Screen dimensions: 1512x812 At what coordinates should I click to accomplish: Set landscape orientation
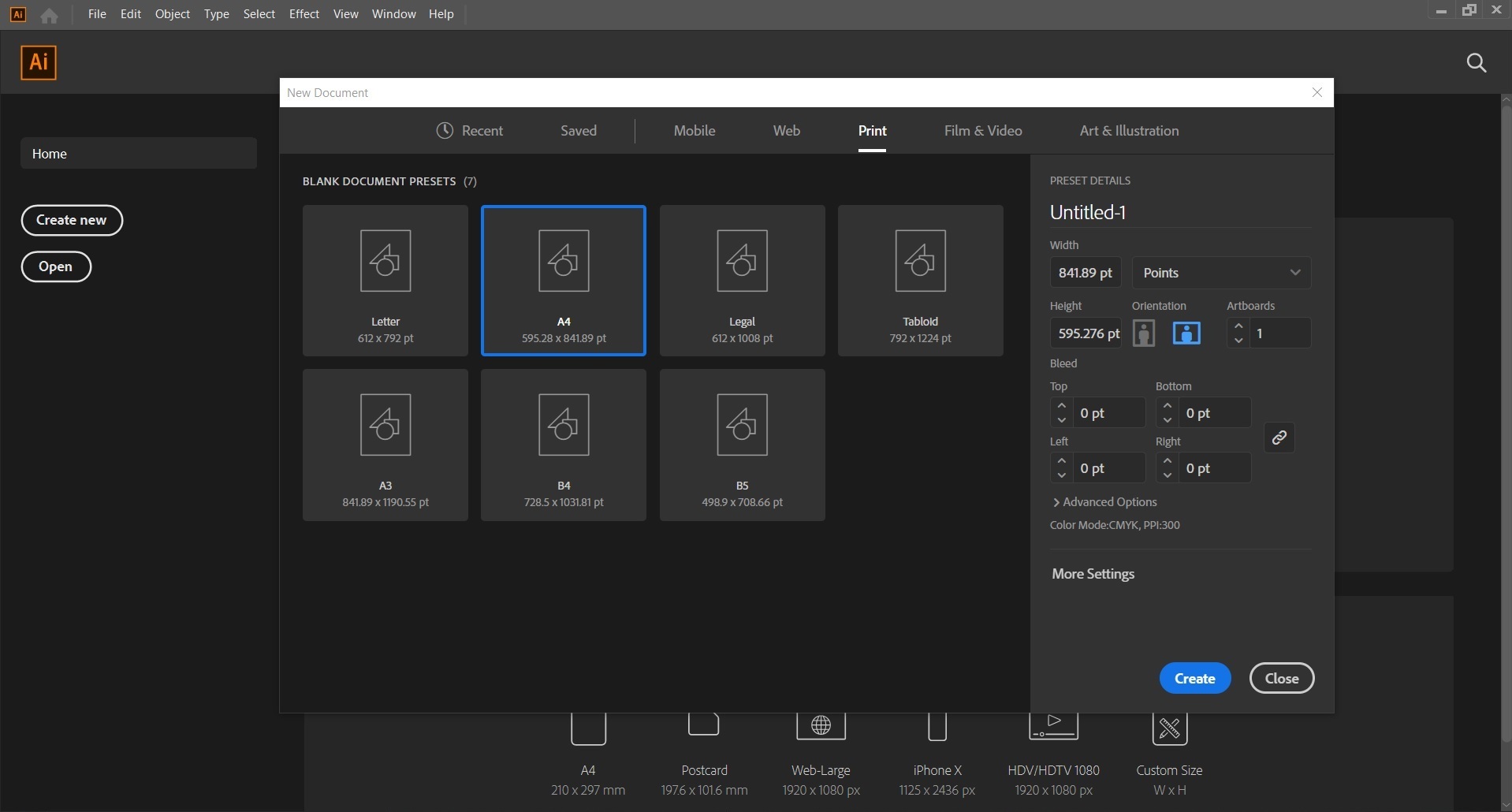tap(1186, 333)
